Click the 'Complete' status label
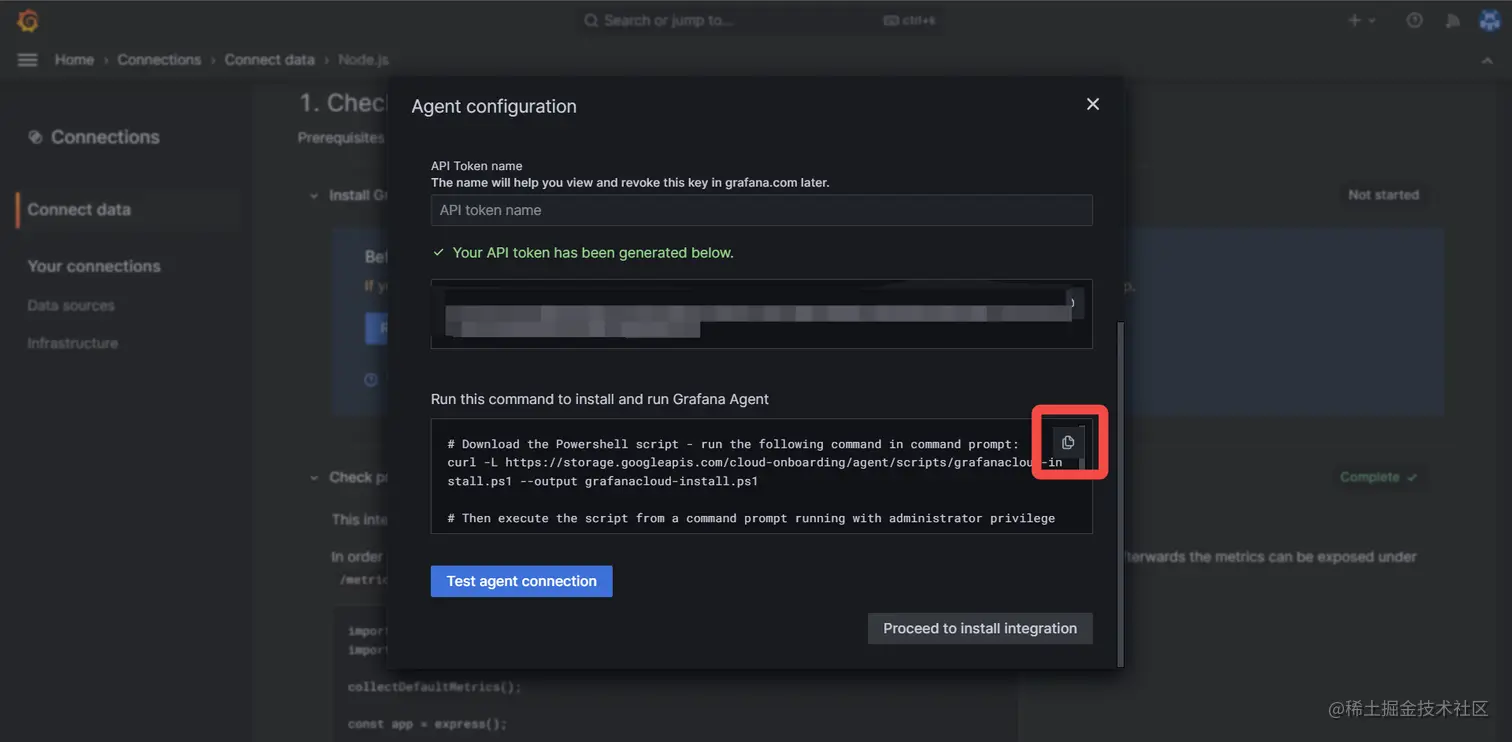1512x742 pixels. 1378,477
